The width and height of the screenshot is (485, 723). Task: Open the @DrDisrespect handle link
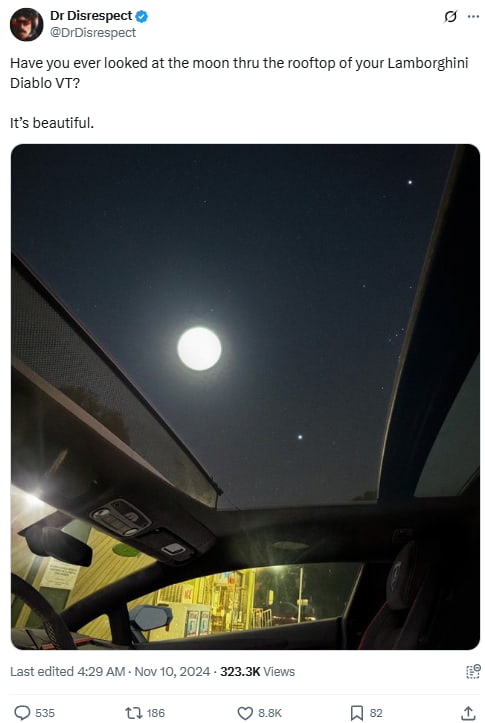pos(93,33)
